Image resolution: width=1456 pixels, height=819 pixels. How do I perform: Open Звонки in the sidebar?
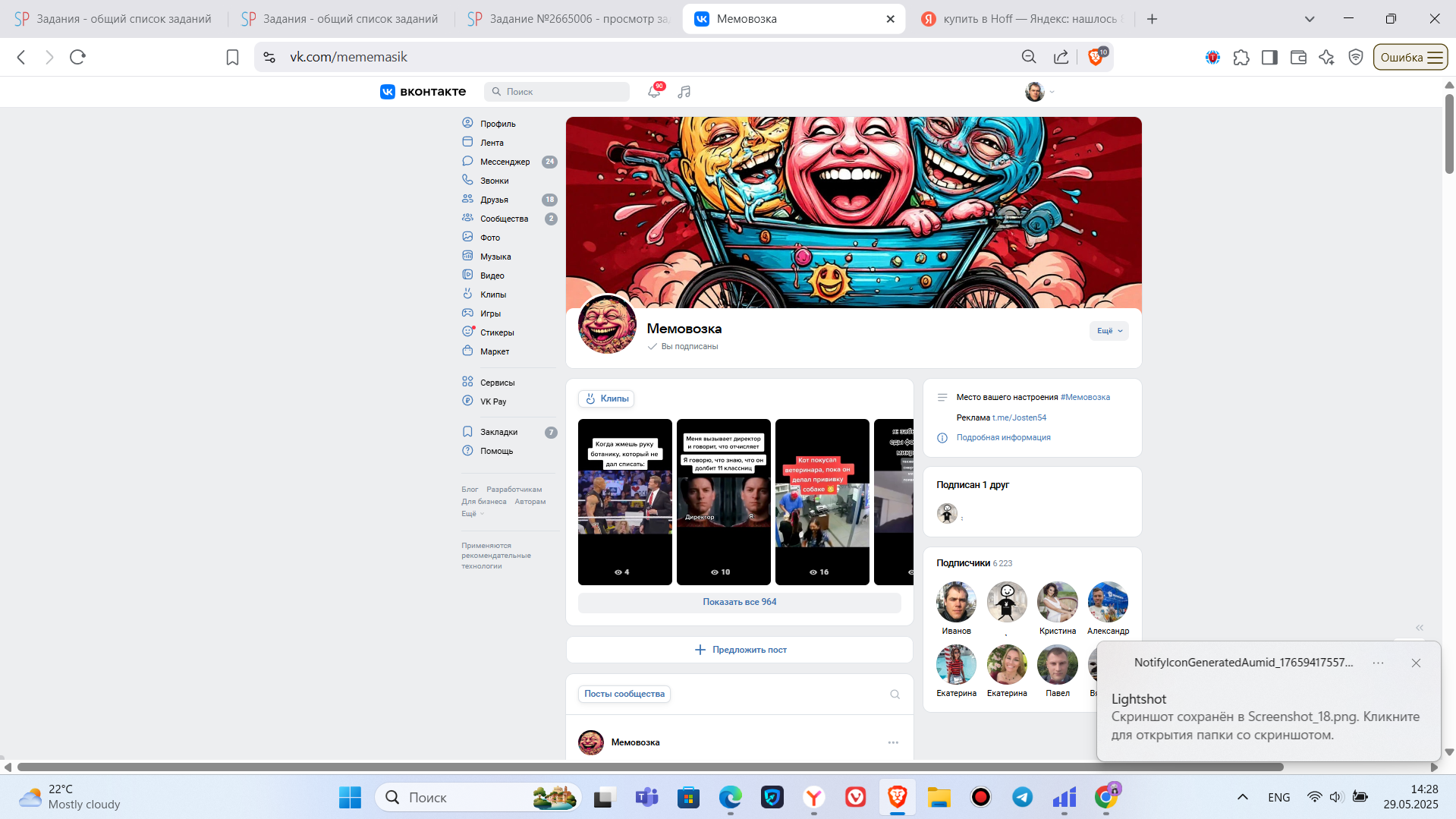point(495,181)
